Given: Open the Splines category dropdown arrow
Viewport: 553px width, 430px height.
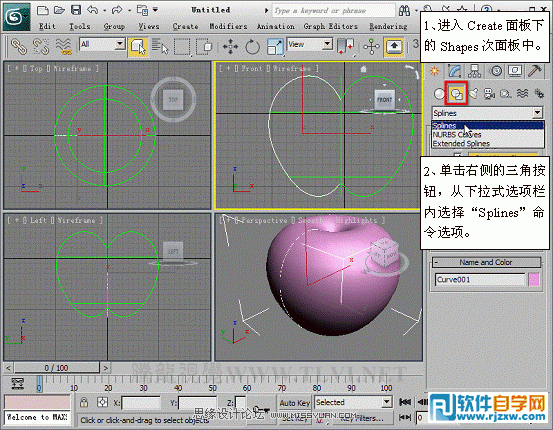Looking at the screenshot, I should tap(537, 113).
